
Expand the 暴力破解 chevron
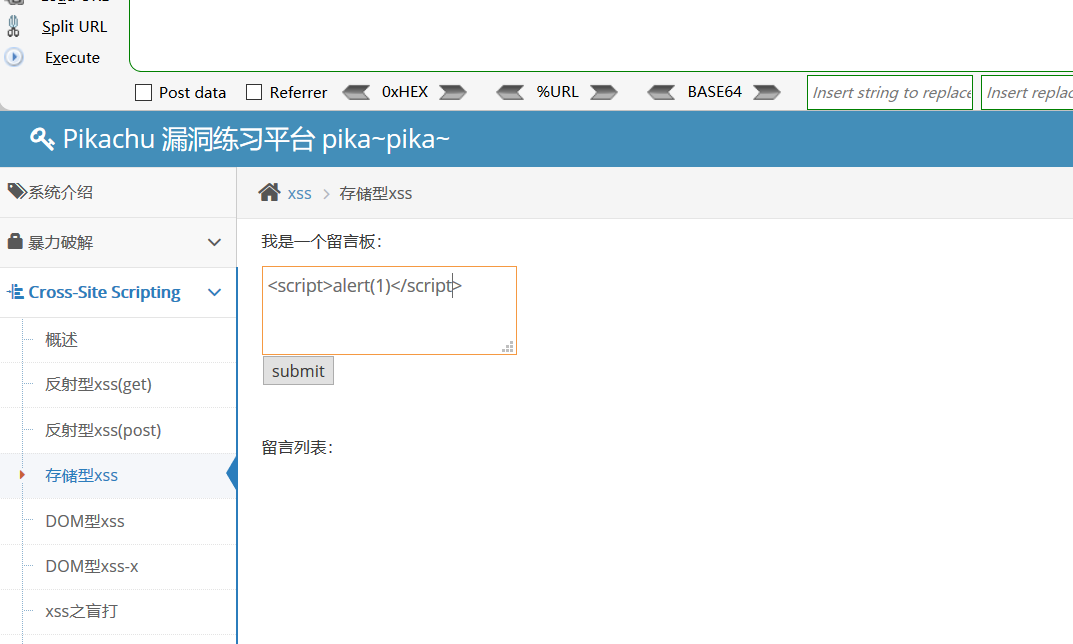pyautogui.click(x=214, y=242)
